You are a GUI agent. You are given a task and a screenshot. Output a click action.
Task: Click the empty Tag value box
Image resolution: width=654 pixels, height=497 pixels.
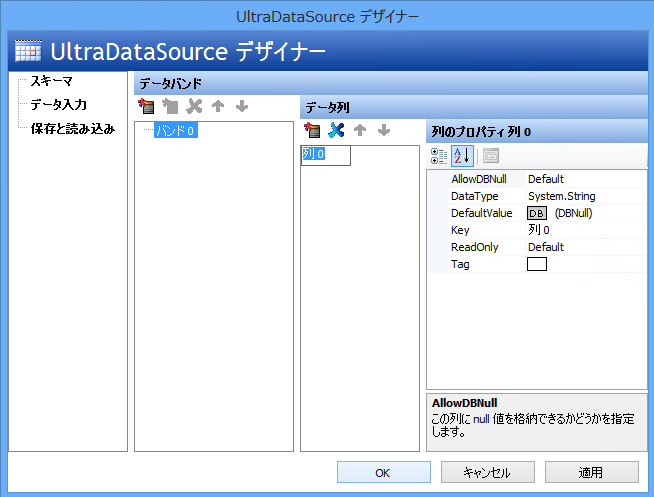point(537,264)
